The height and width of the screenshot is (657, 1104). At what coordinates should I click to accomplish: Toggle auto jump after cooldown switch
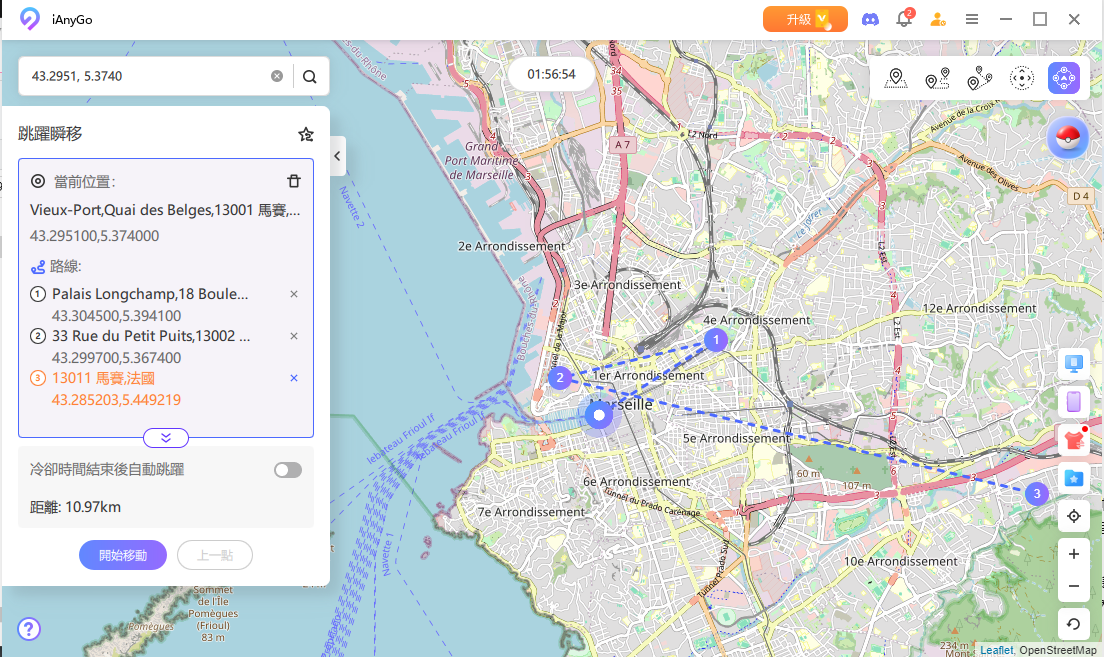288,470
